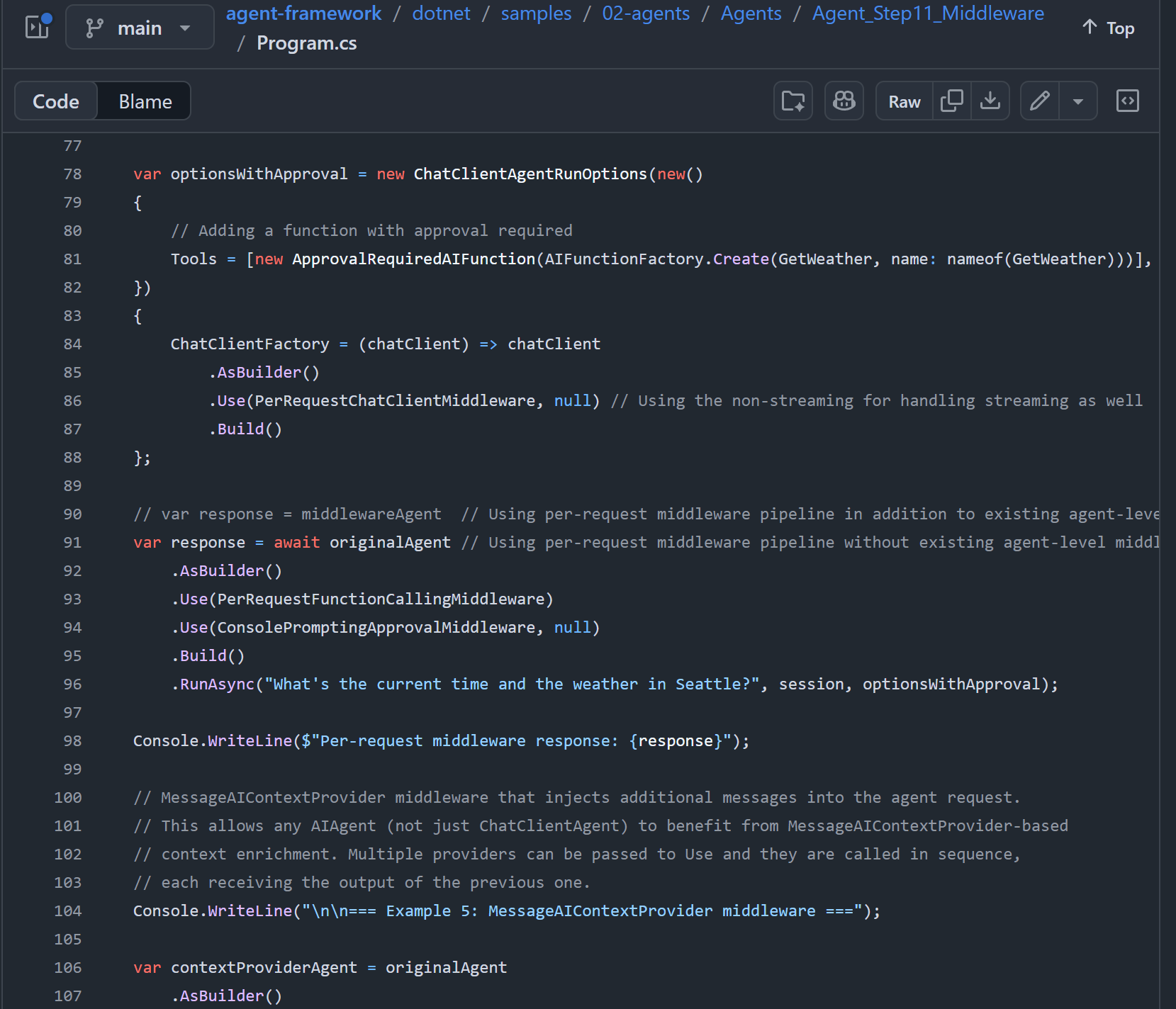The image size is (1176, 1009).
Task: Click ChatClientAgentRunOptions symbol on line 78
Action: click(530, 174)
